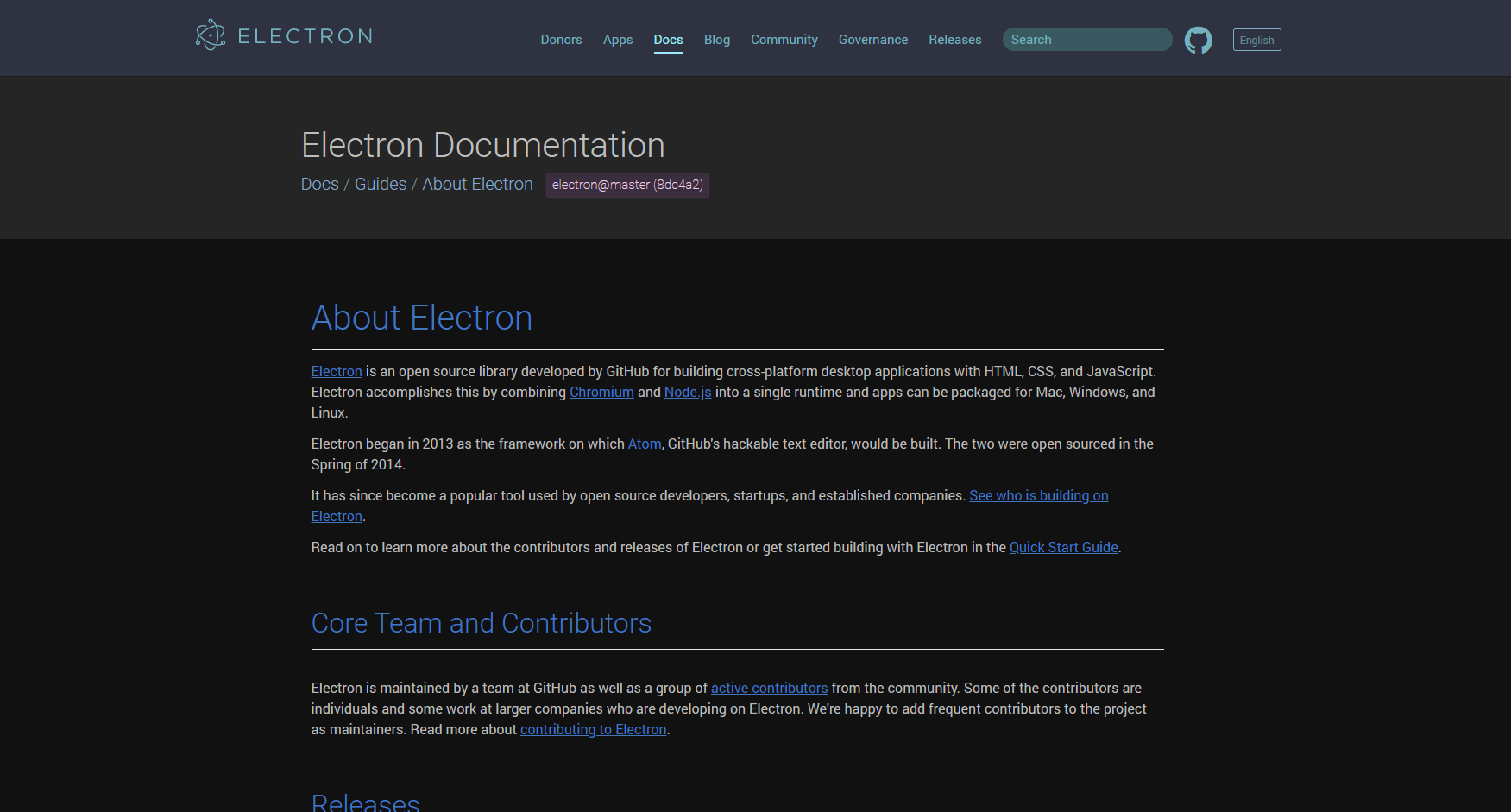Click the text 'Spring of 2014.'
Image resolution: width=1511 pixels, height=812 pixels.
tap(358, 464)
